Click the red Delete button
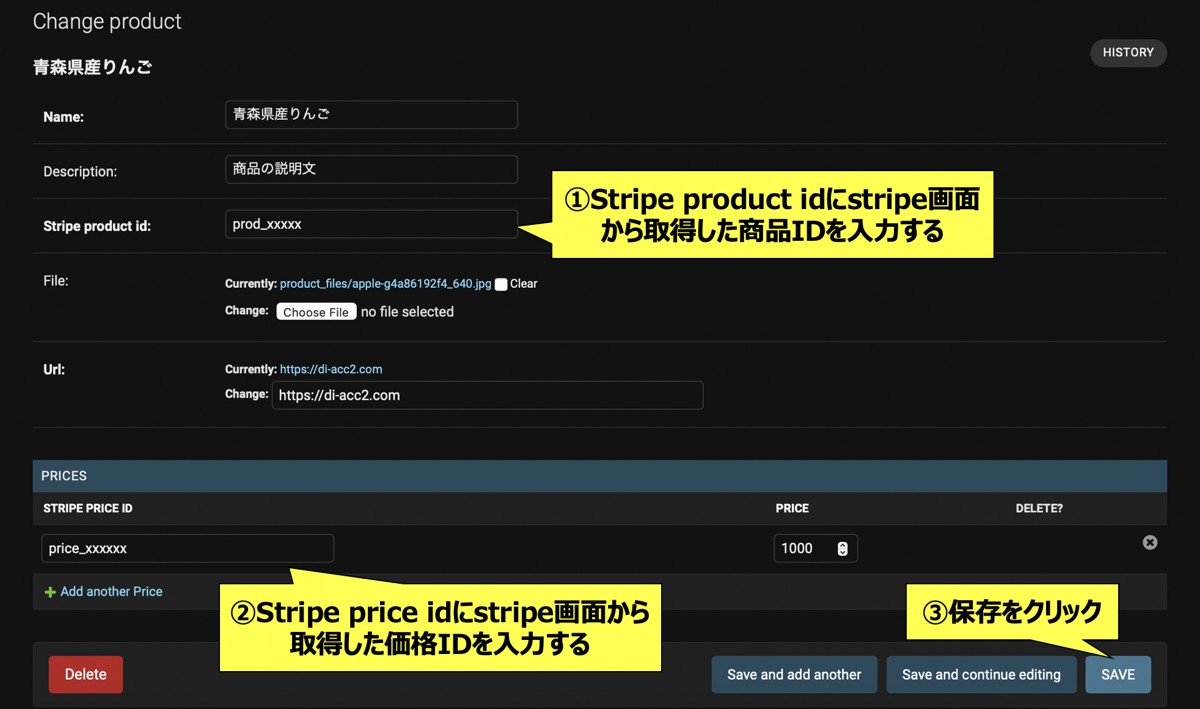This screenshot has width=1200, height=709. click(85, 674)
